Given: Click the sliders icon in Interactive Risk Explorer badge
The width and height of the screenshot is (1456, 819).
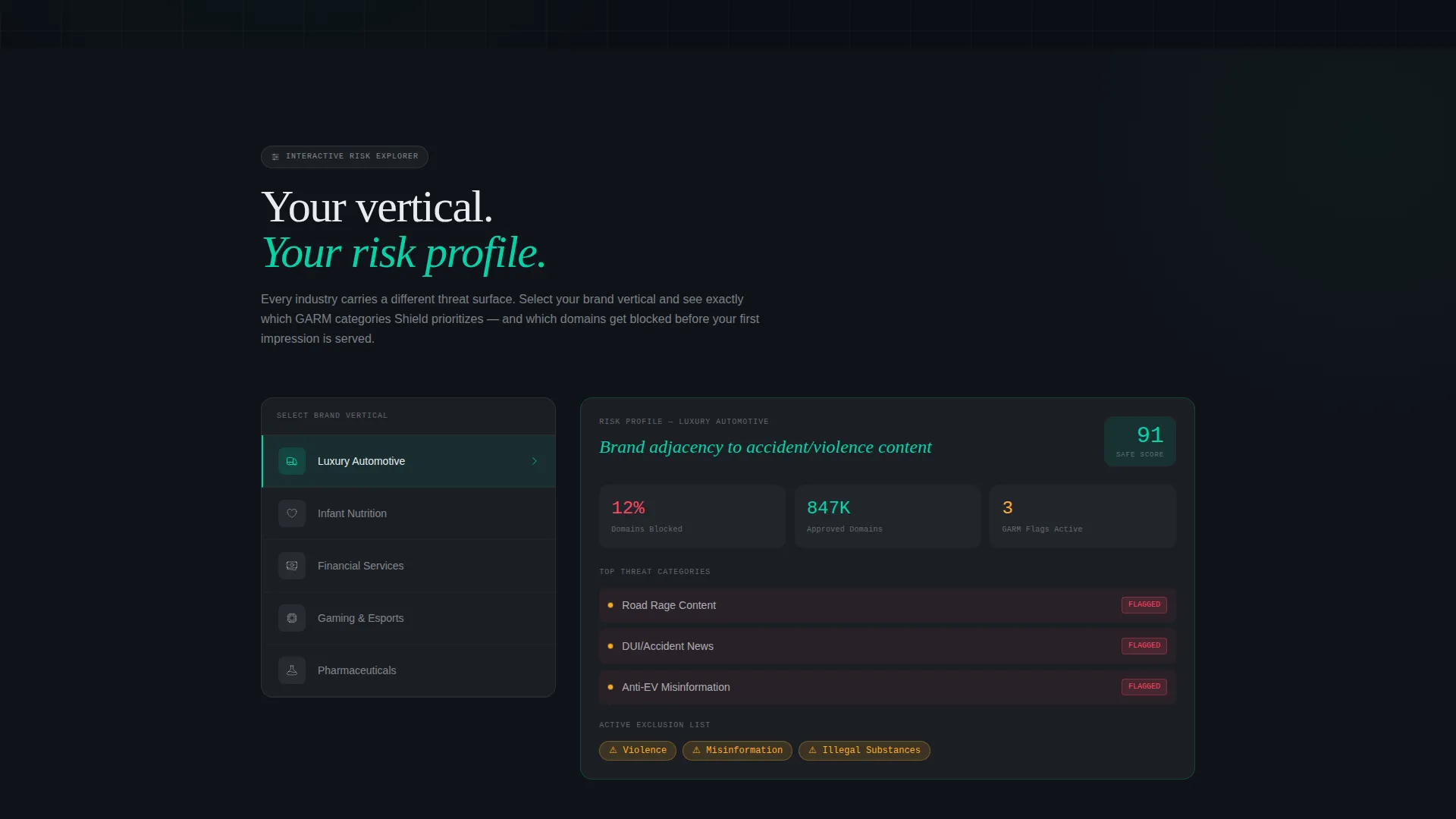Looking at the screenshot, I should (275, 157).
